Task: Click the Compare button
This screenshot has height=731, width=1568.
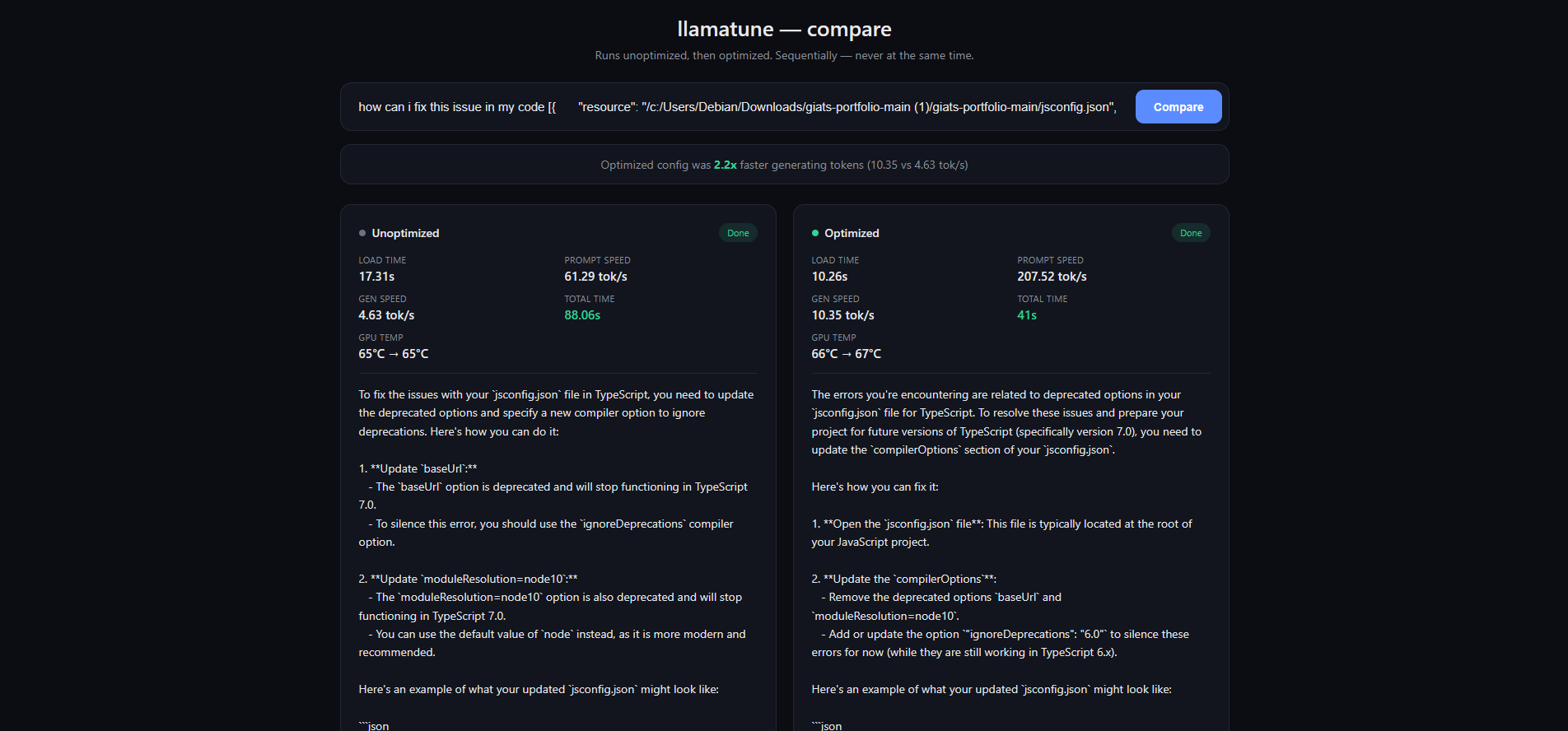Action: (x=1178, y=107)
